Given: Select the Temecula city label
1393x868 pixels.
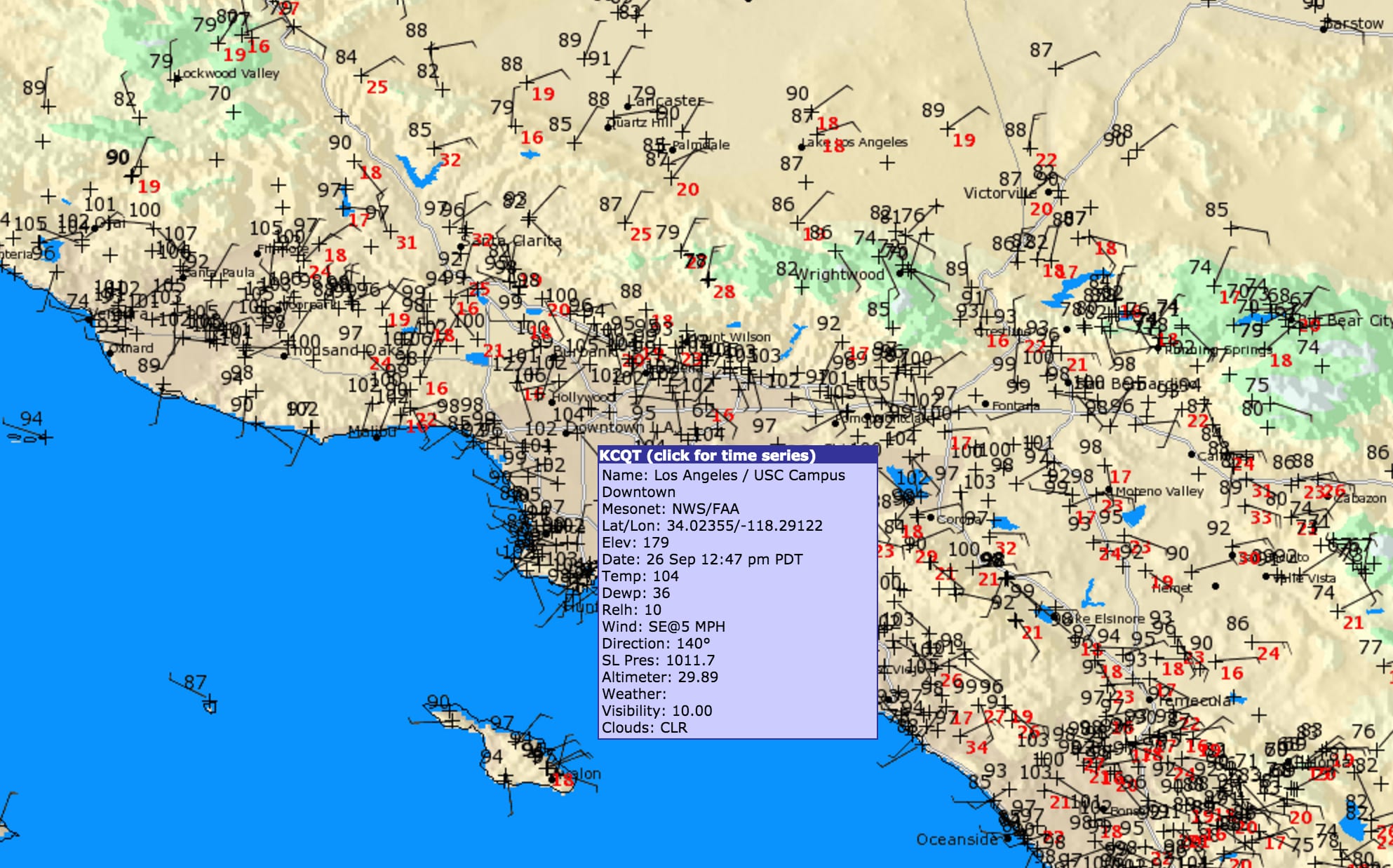Looking at the screenshot, I should [x=1195, y=700].
